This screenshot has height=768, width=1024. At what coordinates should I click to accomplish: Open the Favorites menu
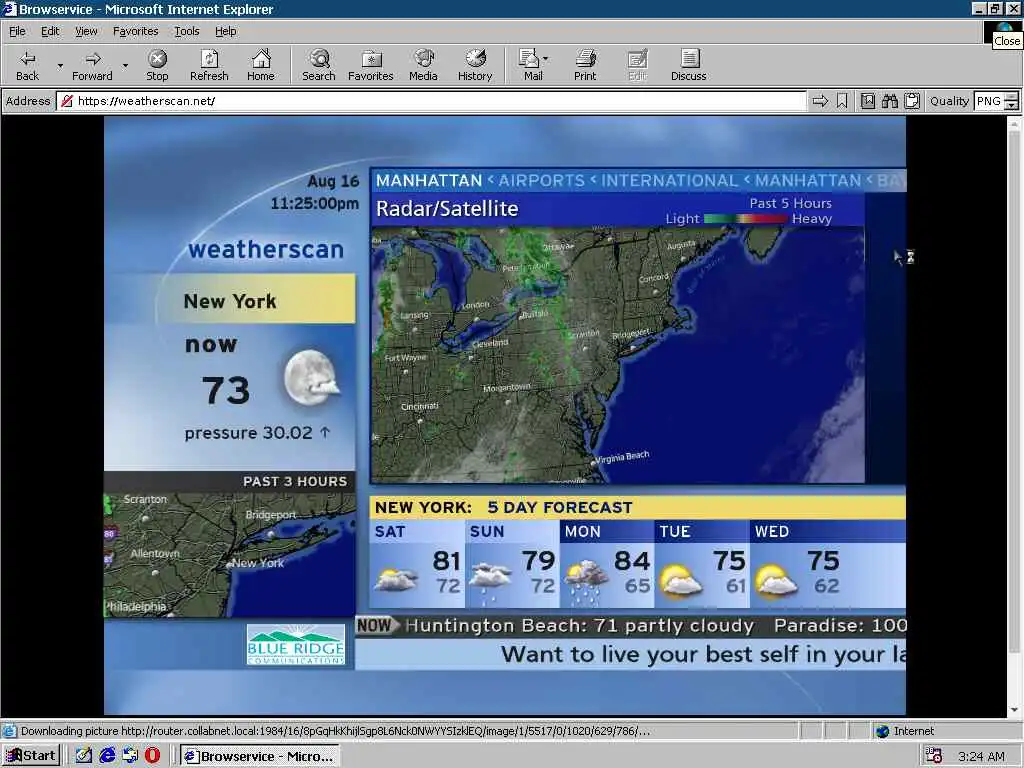click(135, 31)
